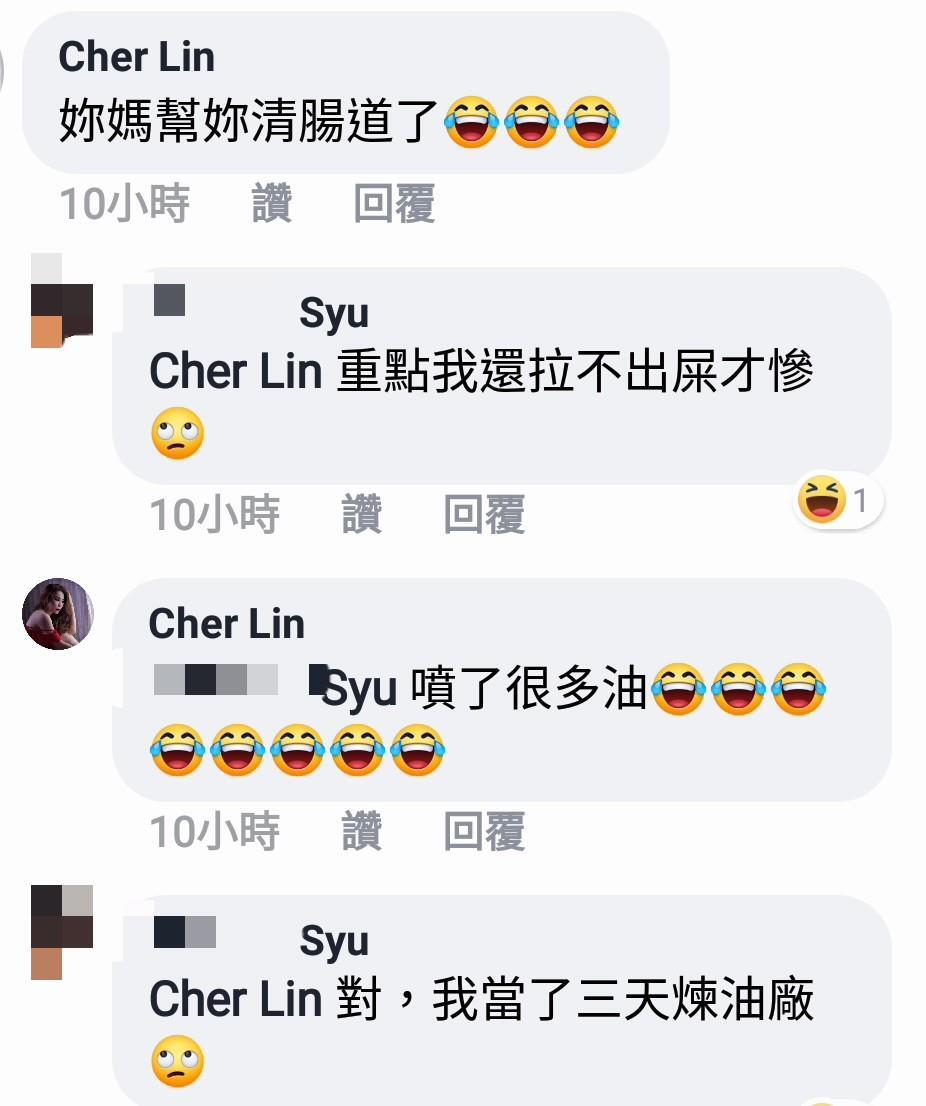This screenshot has width=926, height=1106.
Task: Like Syu's comment about 拉不出屎
Action: tap(362, 514)
